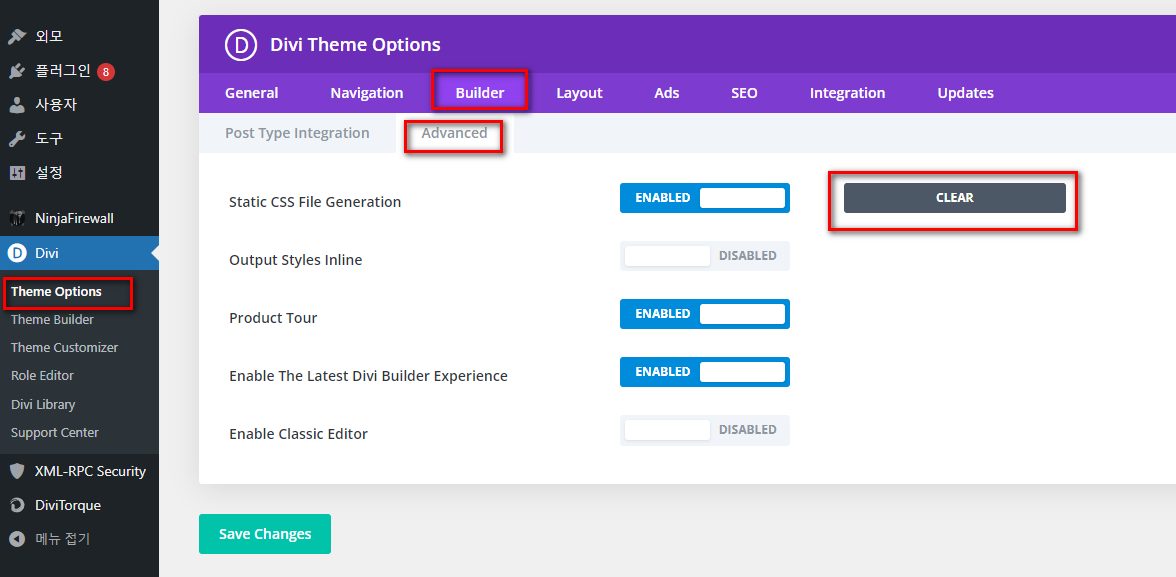Open the 외모 menu label
Screen dimensions: 1176x577
[49, 36]
